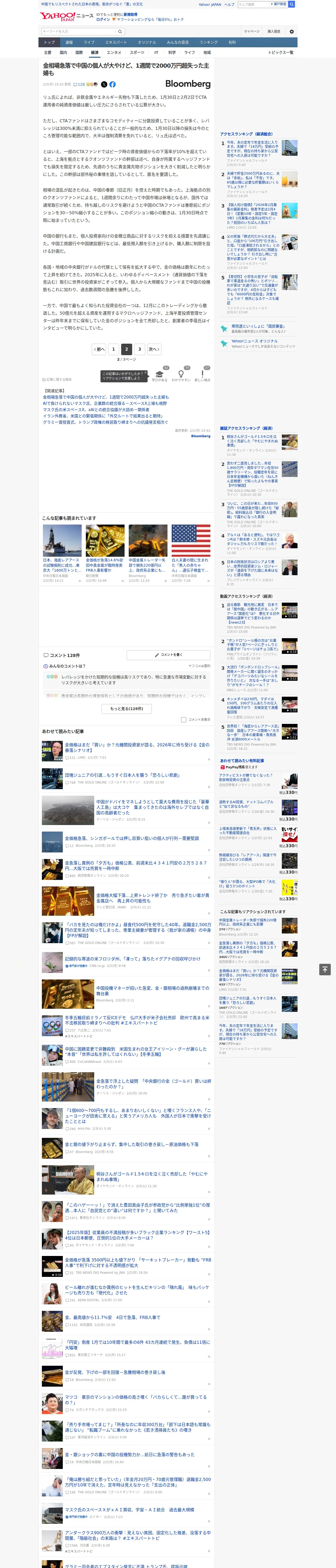Open article 'マツコ 東京のマンションの価格'
The image size is (336, 1568).
136,1399
